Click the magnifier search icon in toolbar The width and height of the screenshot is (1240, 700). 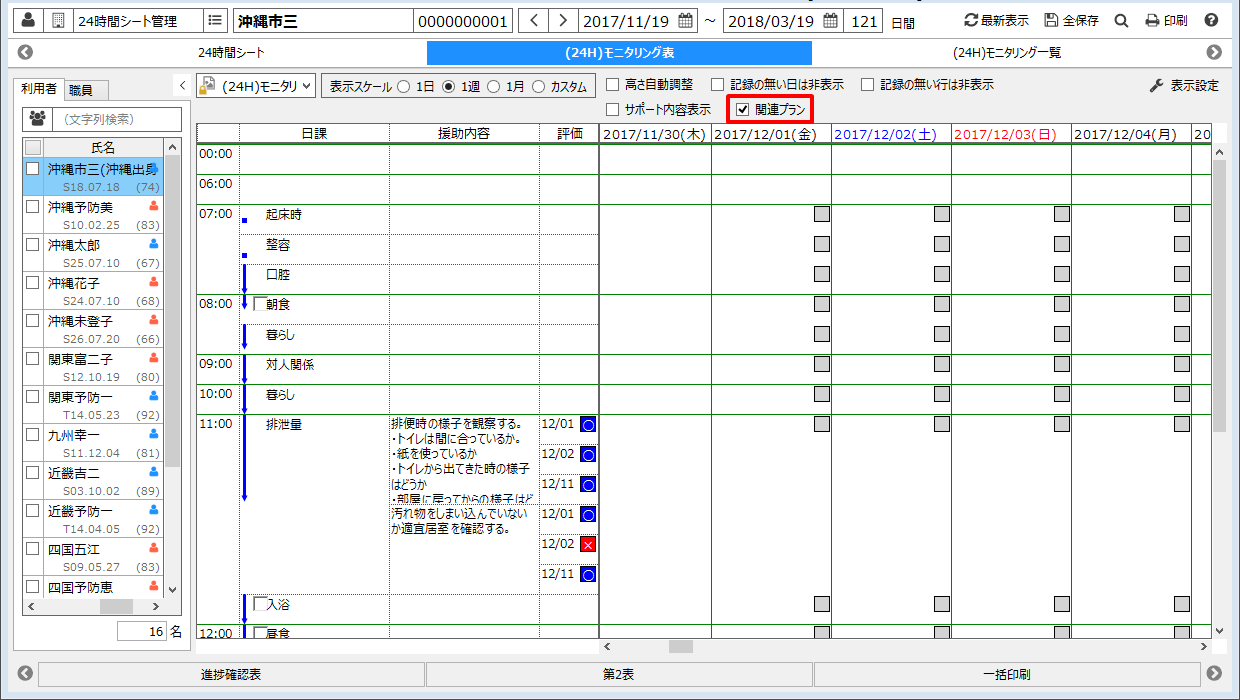coord(1121,20)
